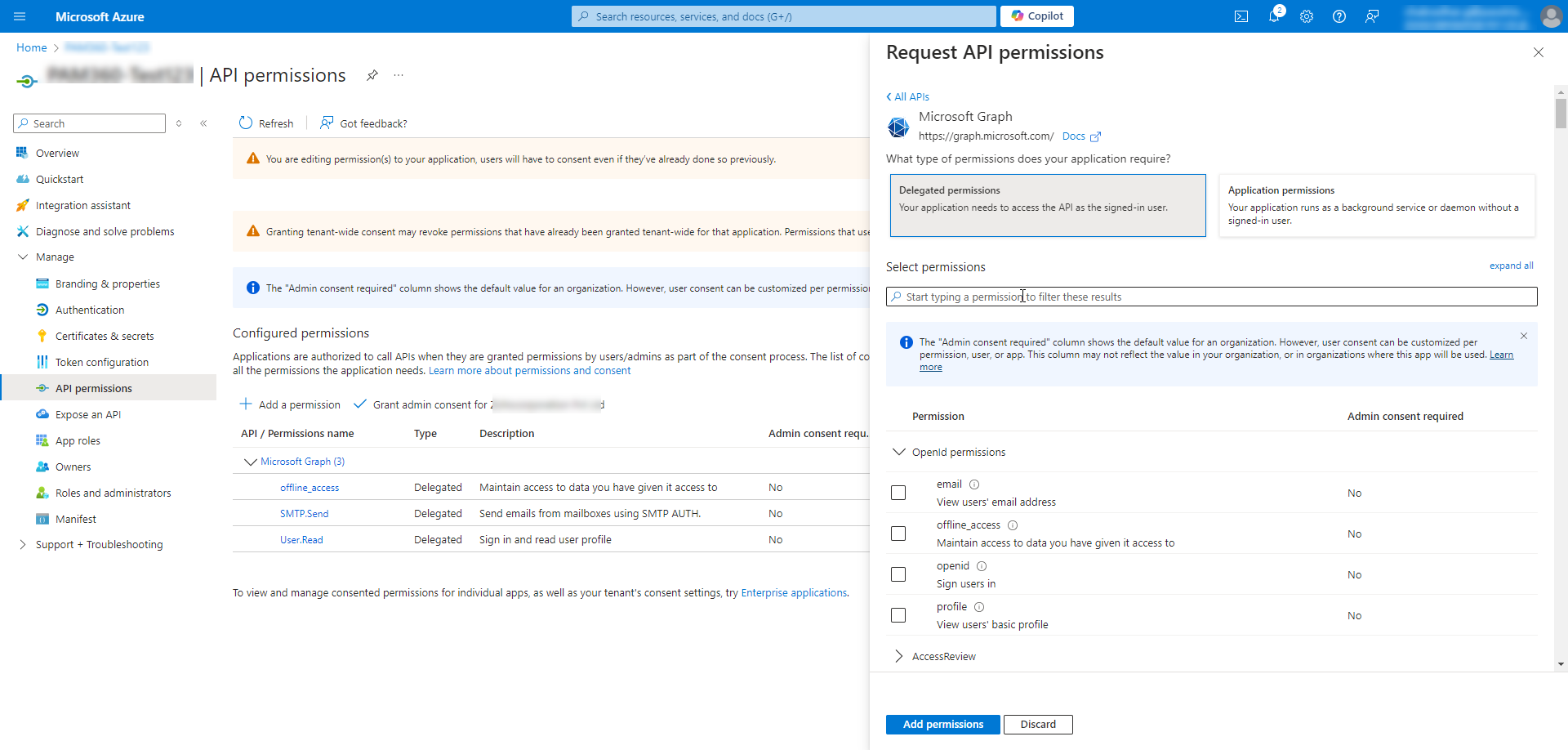Check the email permission checkbox
1568x750 pixels.
(898, 493)
